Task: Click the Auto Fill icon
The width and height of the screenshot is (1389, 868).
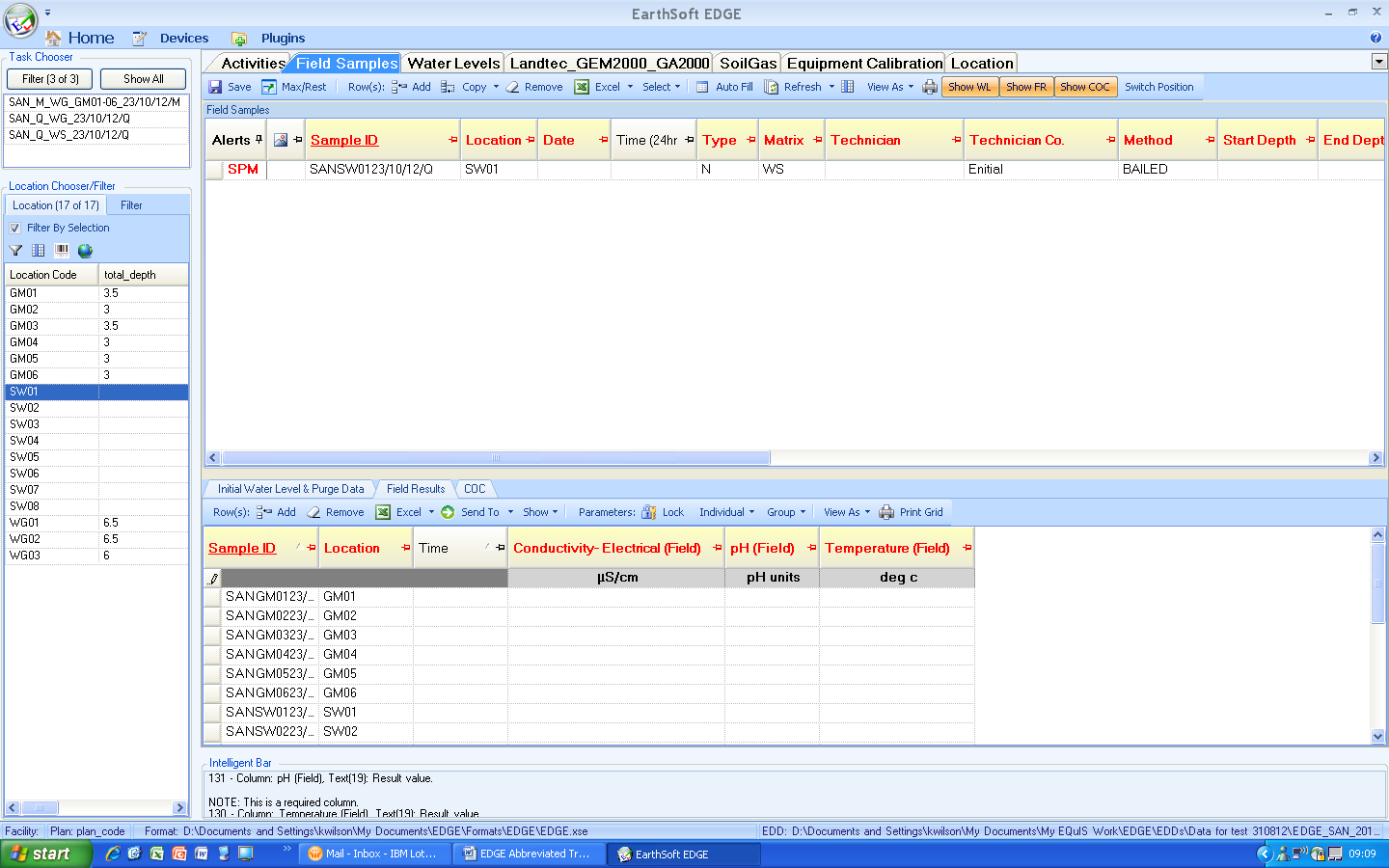Action: (703, 87)
